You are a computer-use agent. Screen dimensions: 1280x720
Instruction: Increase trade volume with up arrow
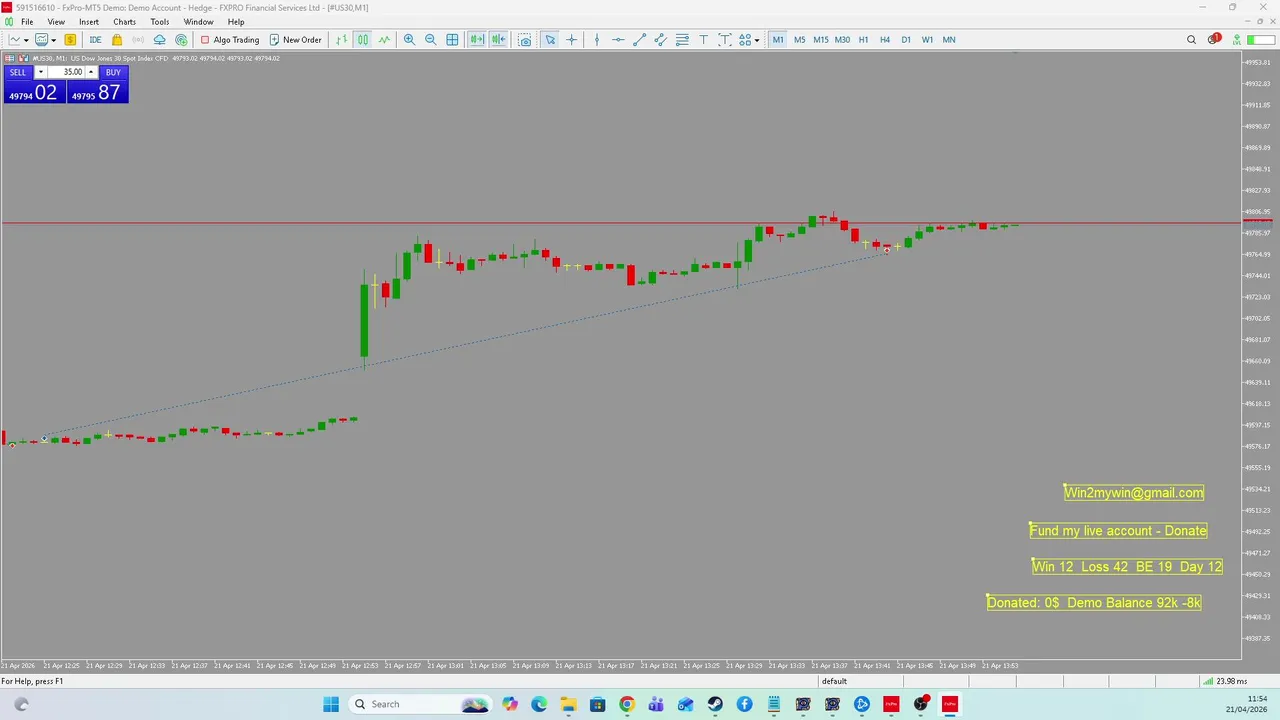tap(91, 72)
